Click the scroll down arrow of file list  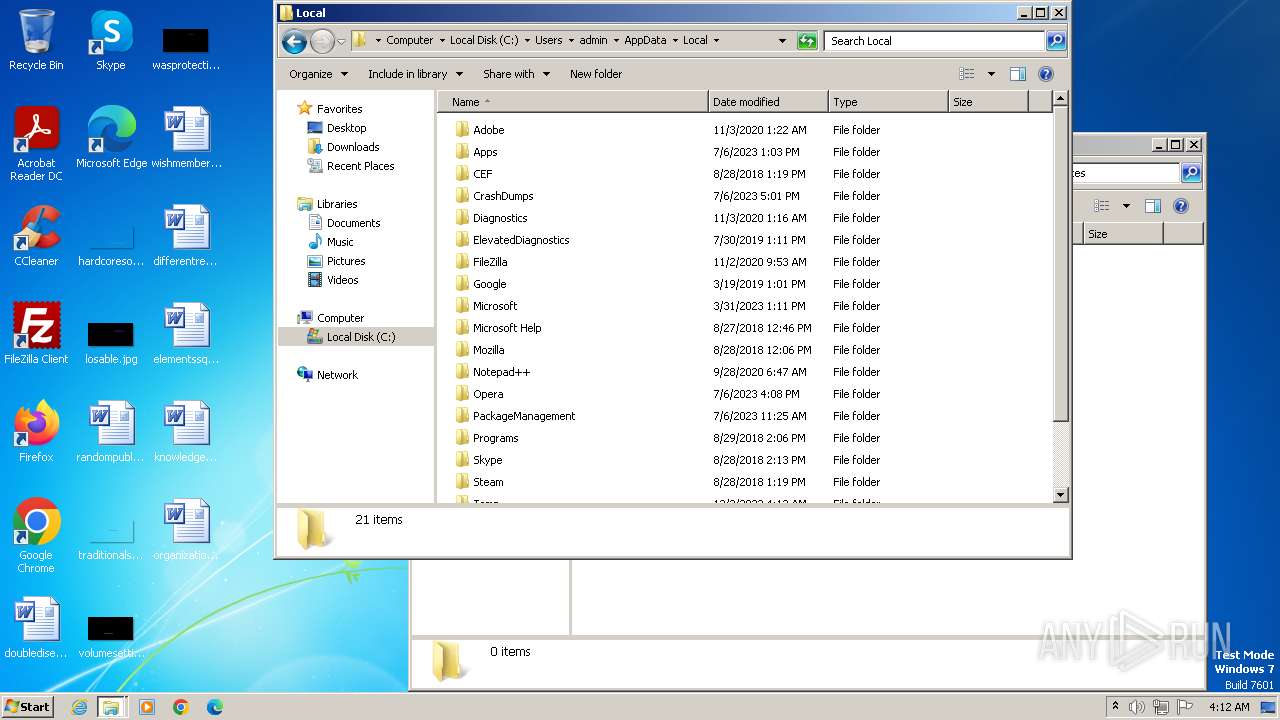click(x=1061, y=495)
